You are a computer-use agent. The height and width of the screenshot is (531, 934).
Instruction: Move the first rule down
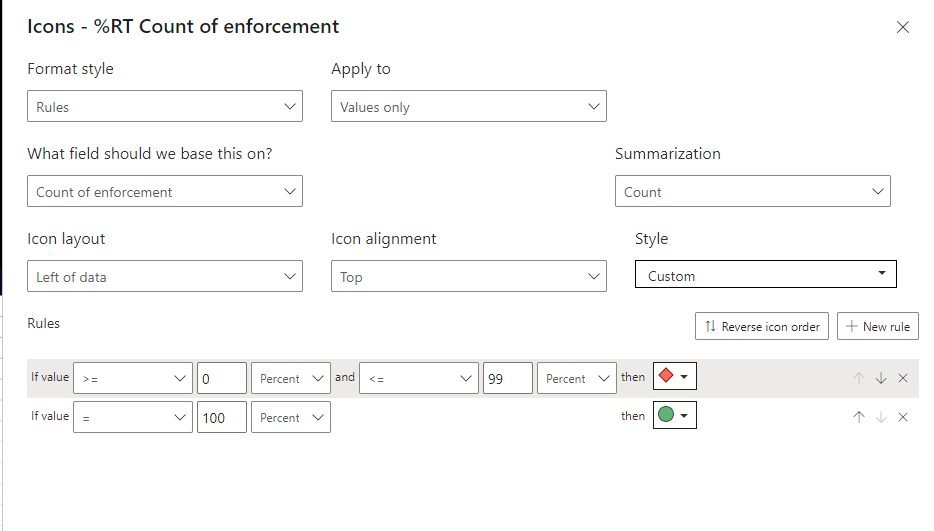point(881,378)
